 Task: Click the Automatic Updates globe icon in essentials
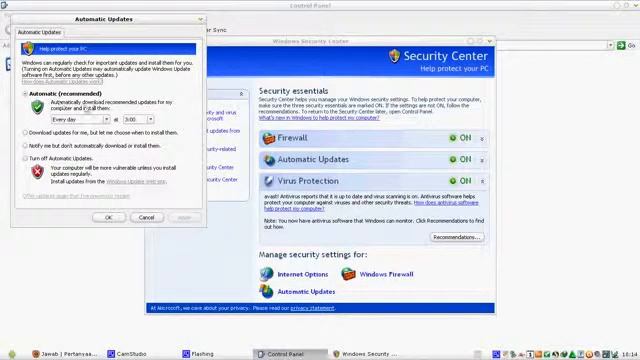269,160
